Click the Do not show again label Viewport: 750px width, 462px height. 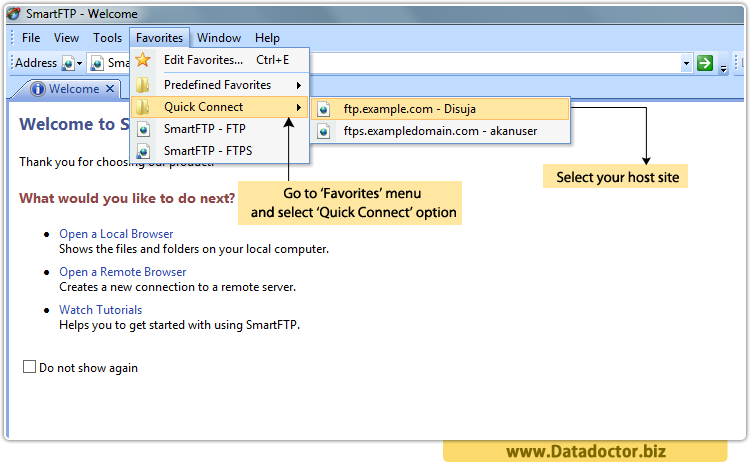click(x=88, y=368)
